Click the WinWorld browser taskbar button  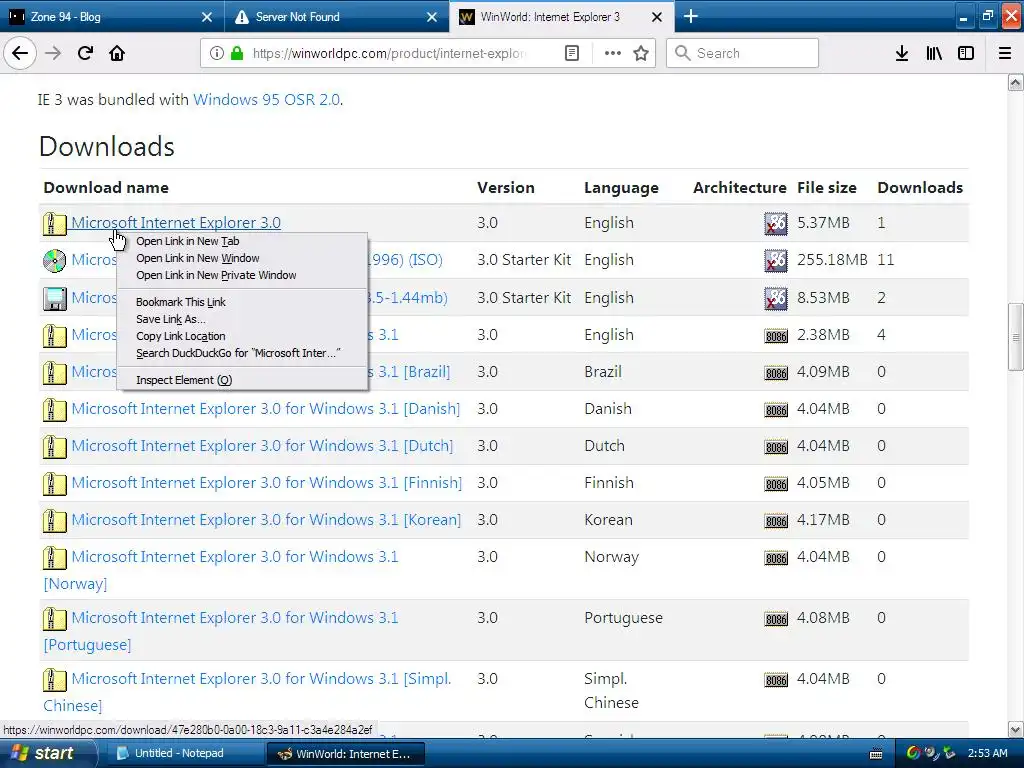[x=346, y=754]
